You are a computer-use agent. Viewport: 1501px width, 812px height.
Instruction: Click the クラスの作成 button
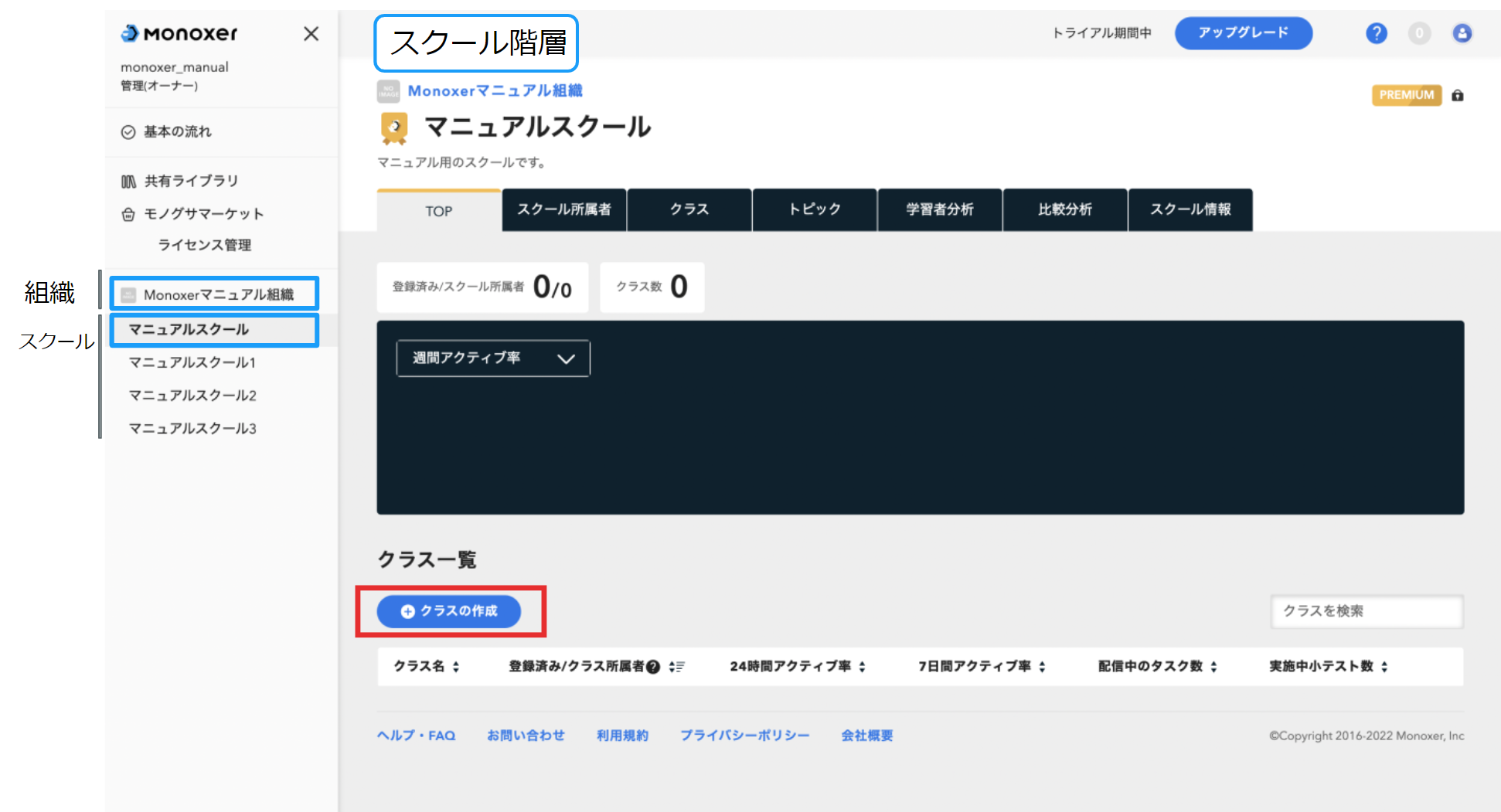pyautogui.click(x=448, y=611)
